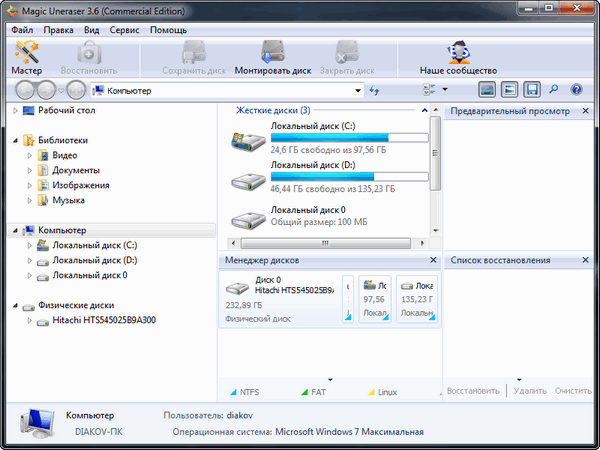Select Локальный диск 0 in the tree
This screenshot has width=600, height=450.
pyautogui.click(x=90, y=275)
